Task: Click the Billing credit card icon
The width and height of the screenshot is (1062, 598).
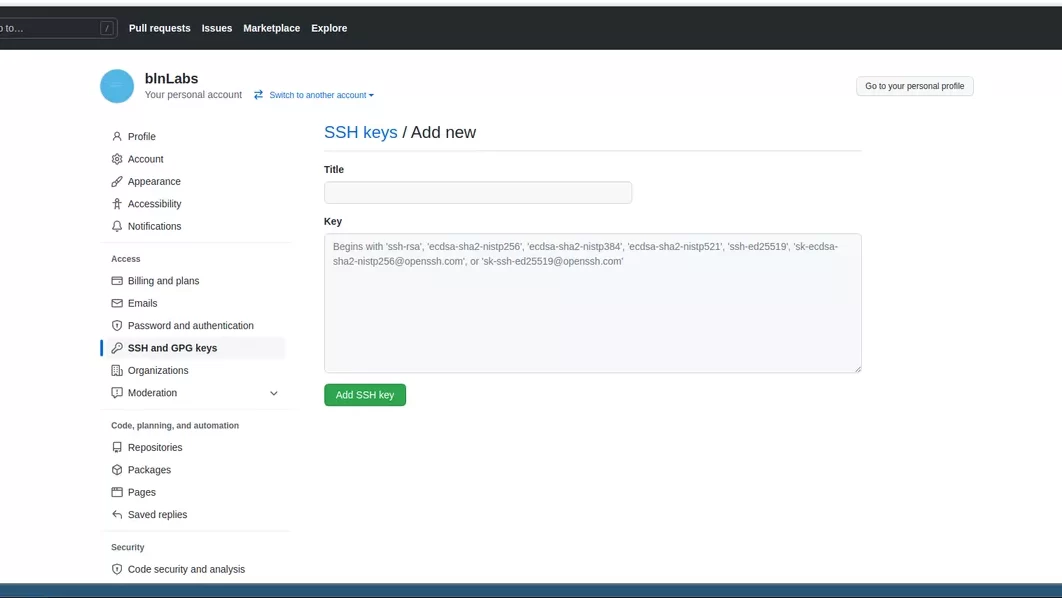Action: (x=116, y=280)
